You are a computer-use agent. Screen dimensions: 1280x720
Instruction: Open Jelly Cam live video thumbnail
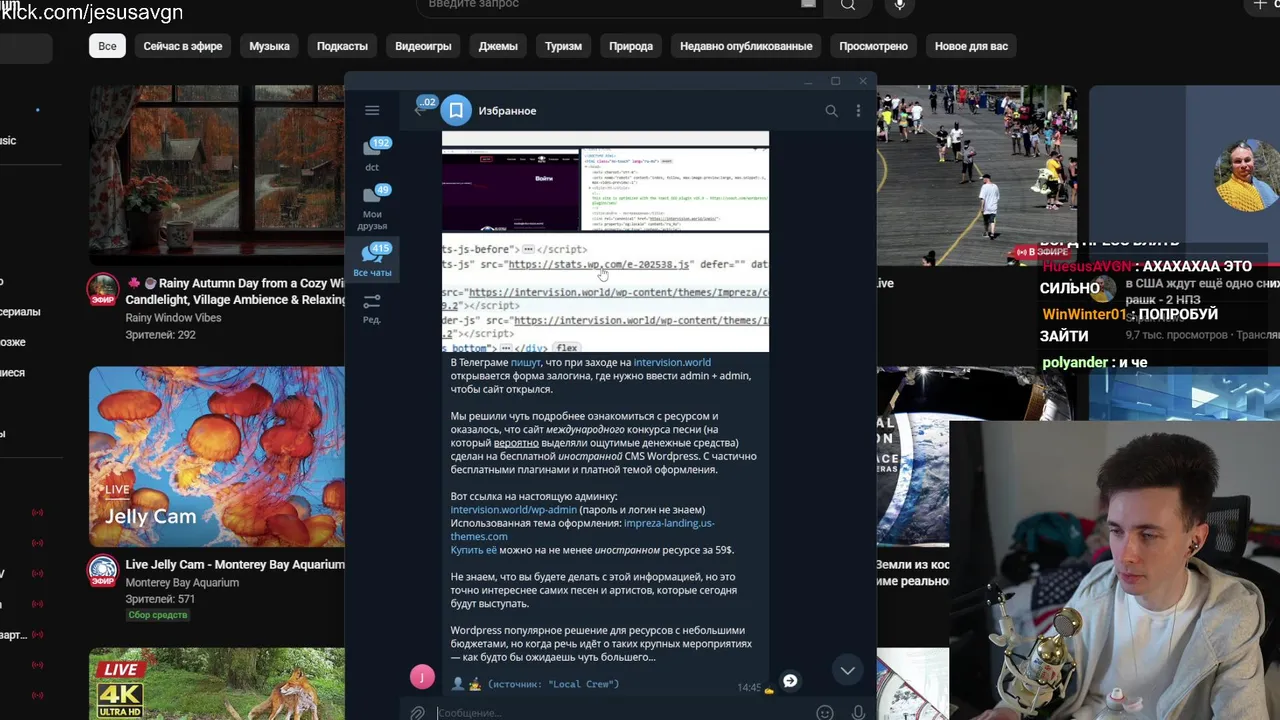click(x=217, y=457)
